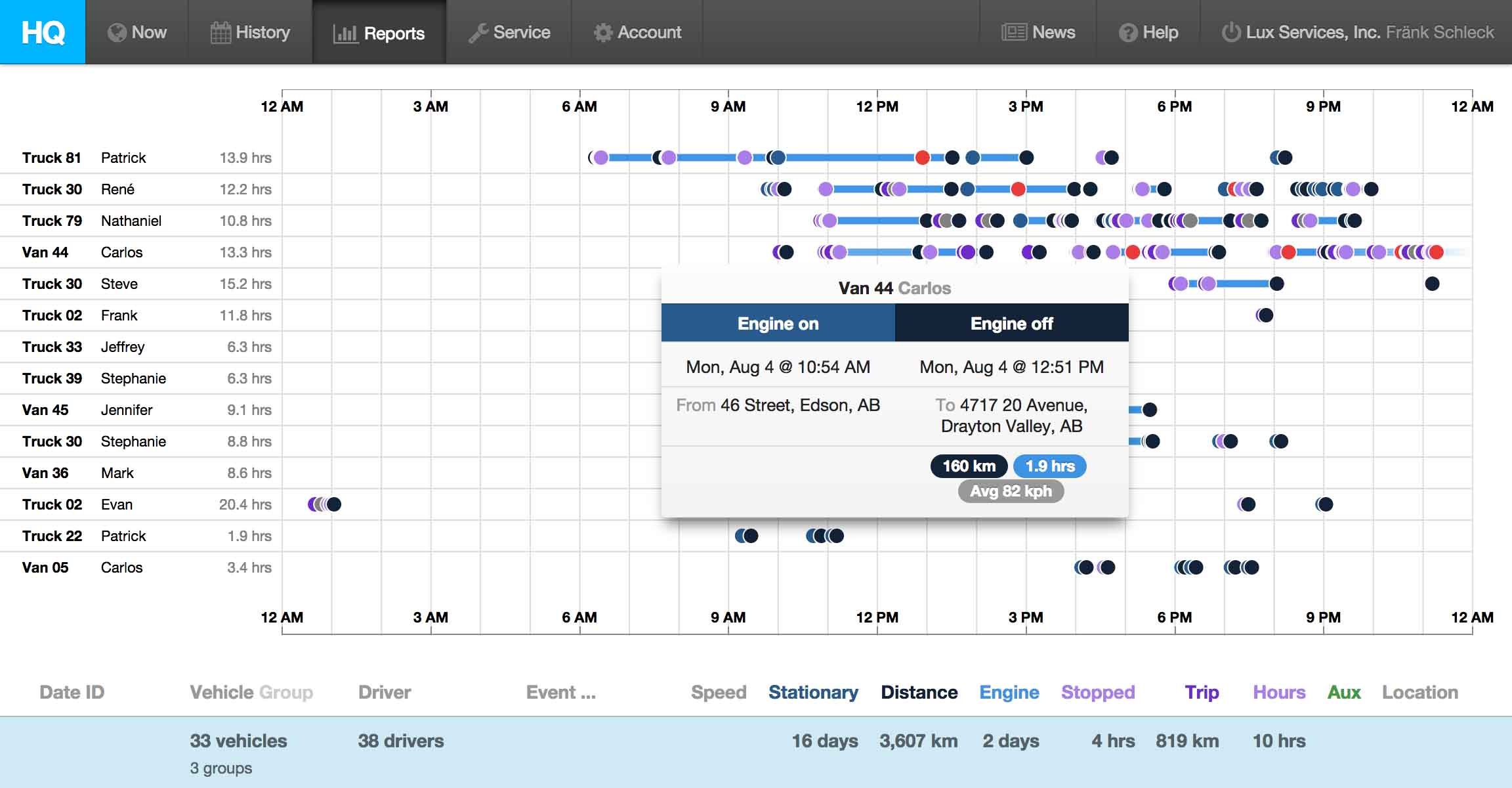The image size is (1512, 788).
Task: Select the Engine off tab in popup
Action: [1011, 323]
